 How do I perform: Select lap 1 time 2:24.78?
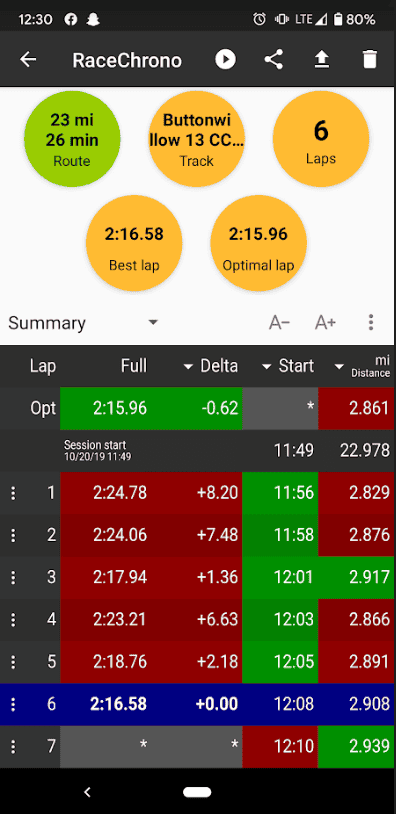coord(120,493)
